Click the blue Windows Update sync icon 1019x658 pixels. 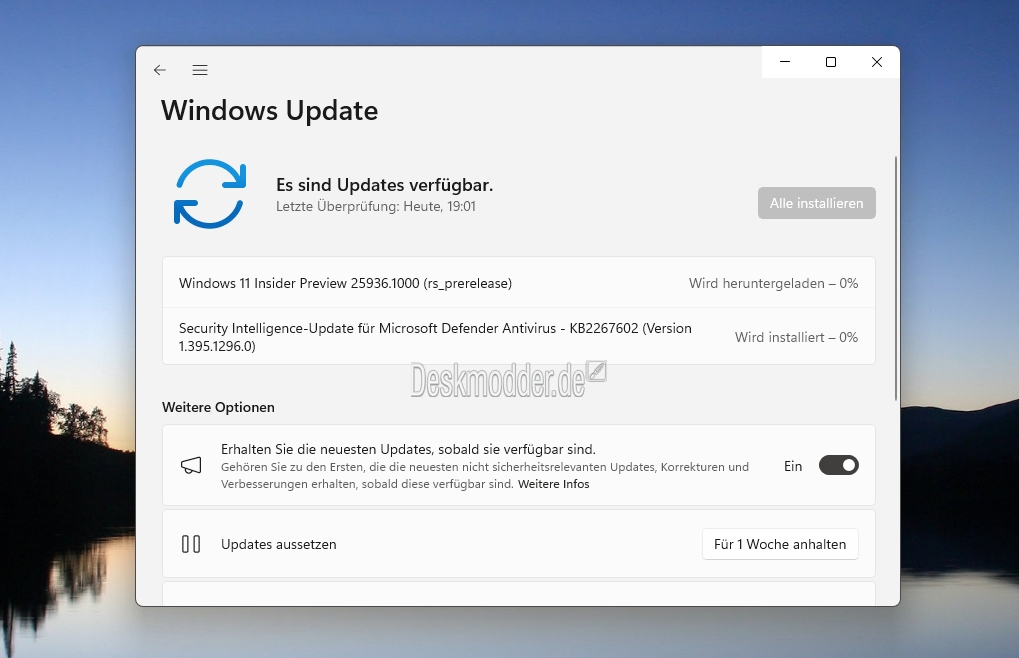(x=210, y=194)
